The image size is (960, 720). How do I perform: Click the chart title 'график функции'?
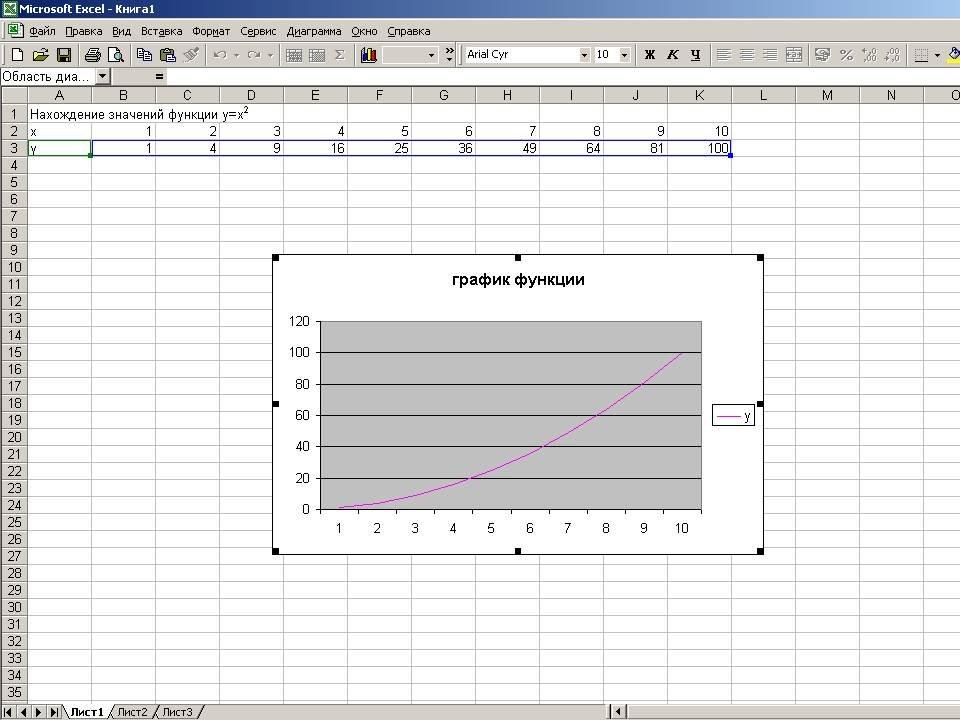(x=518, y=280)
